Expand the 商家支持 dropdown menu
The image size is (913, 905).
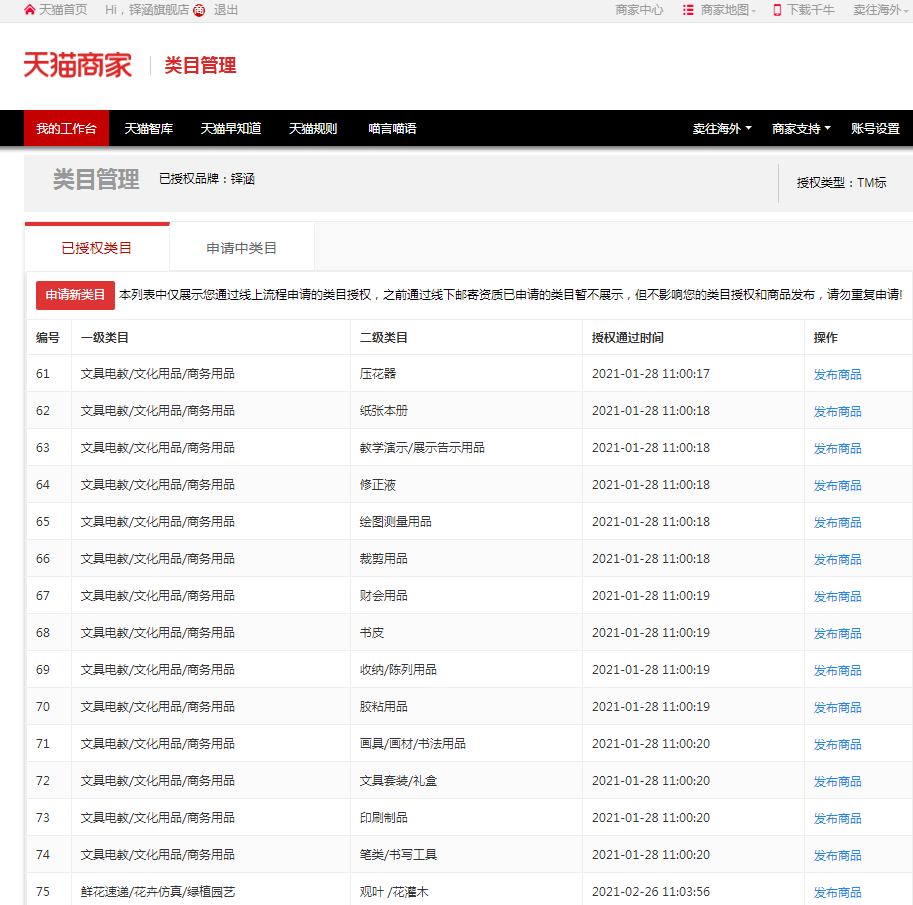tap(801, 129)
